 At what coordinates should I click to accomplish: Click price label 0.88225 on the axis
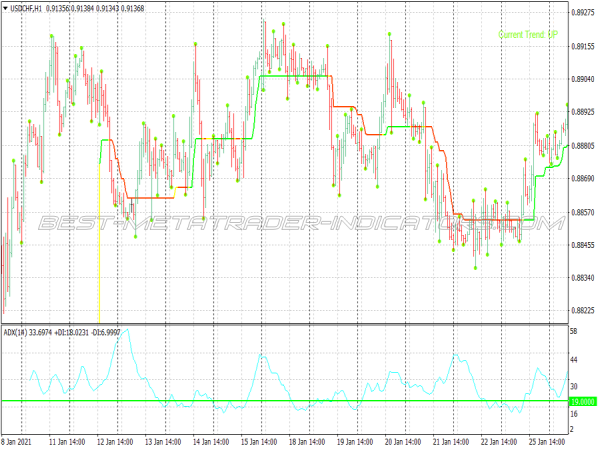[x=583, y=310]
